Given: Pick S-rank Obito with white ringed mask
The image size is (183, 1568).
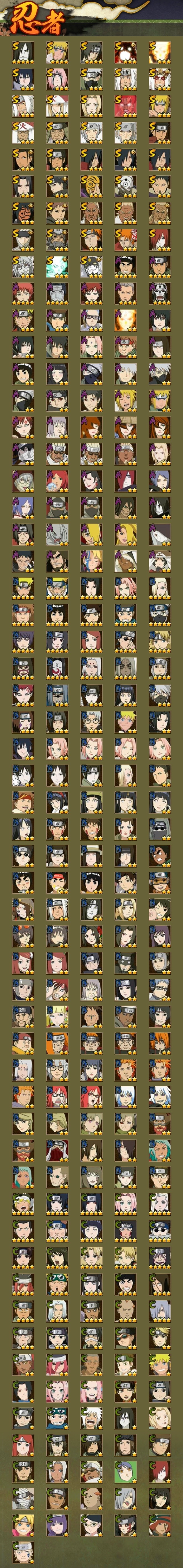Looking at the screenshot, I should (x=126, y=187).
